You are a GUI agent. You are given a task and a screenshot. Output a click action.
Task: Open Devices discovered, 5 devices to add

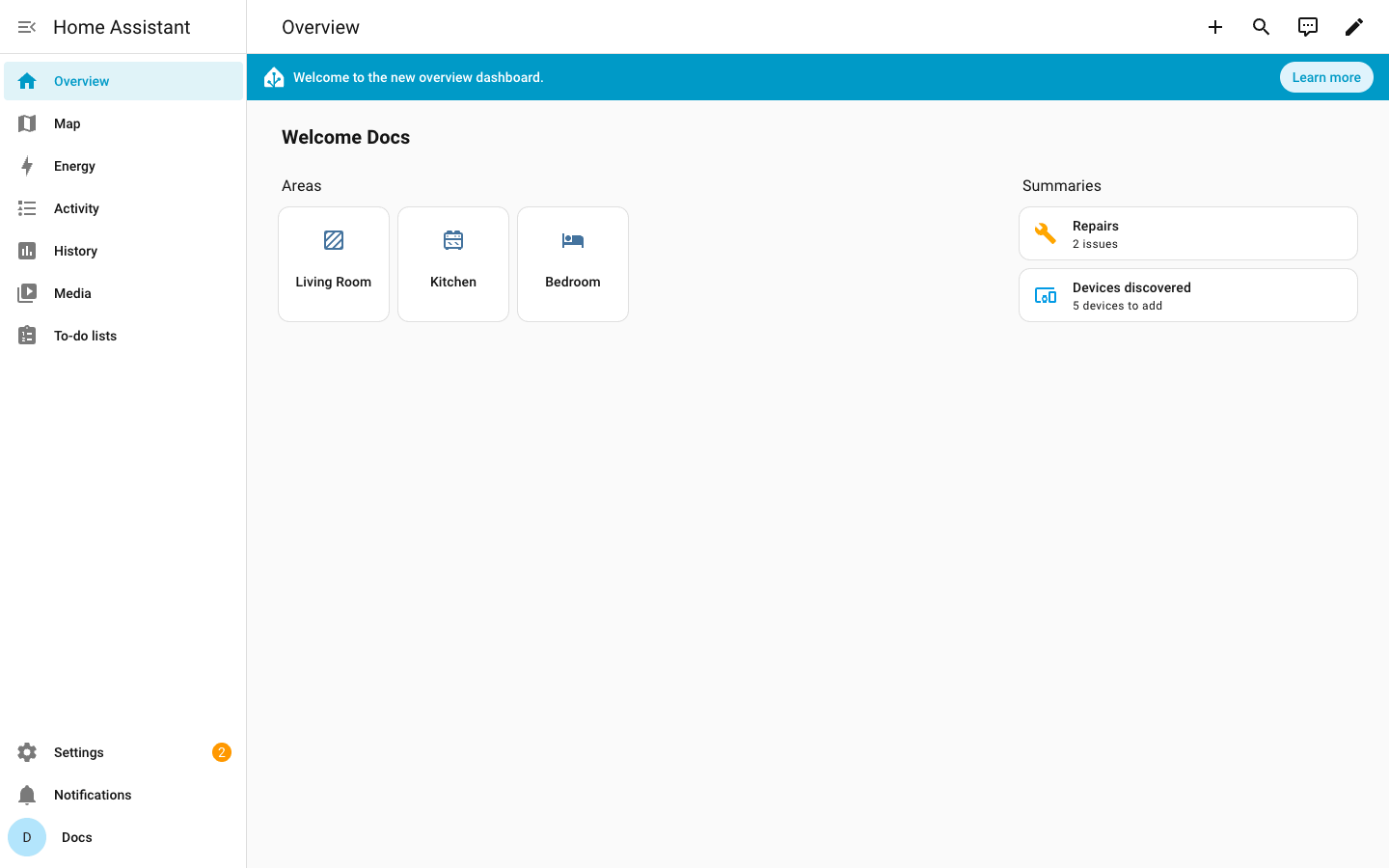(1188, 295)
